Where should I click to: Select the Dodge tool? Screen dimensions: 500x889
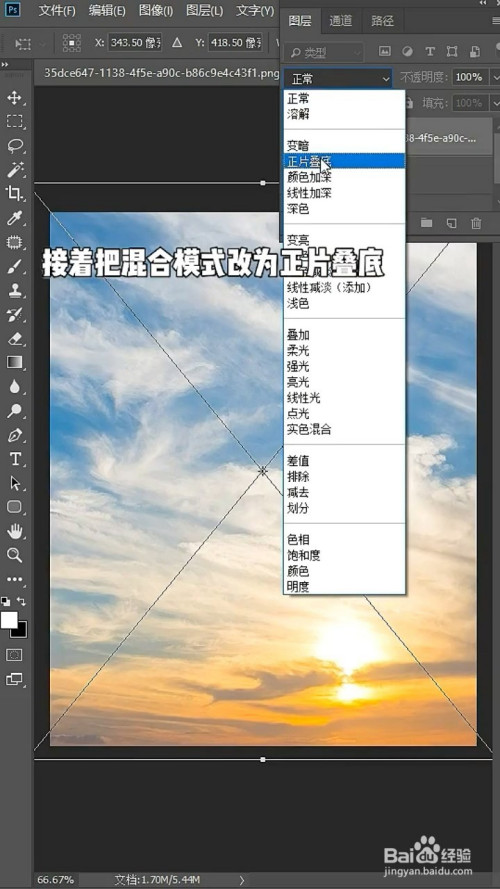coord(14,410)
